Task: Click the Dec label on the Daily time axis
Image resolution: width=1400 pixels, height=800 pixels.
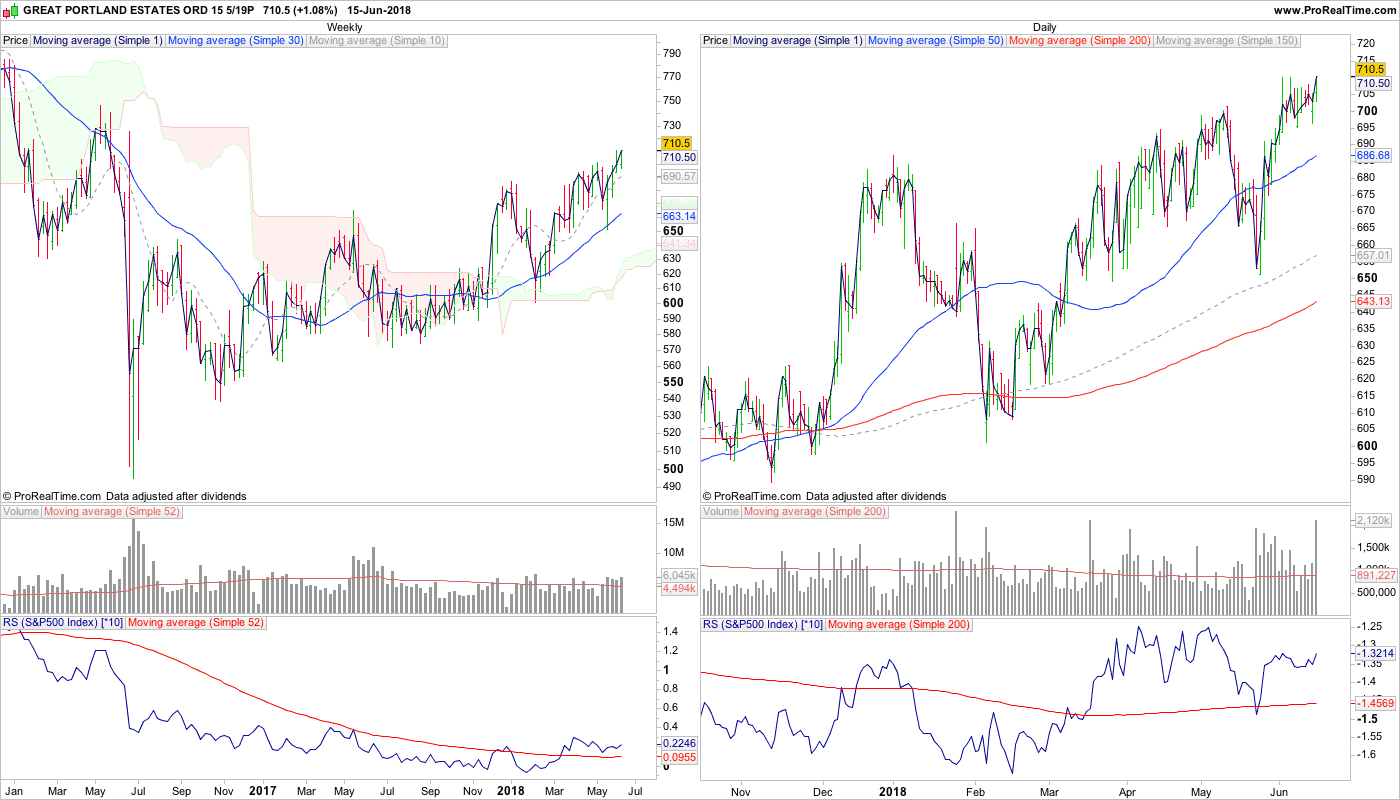Action: (823, 791)
